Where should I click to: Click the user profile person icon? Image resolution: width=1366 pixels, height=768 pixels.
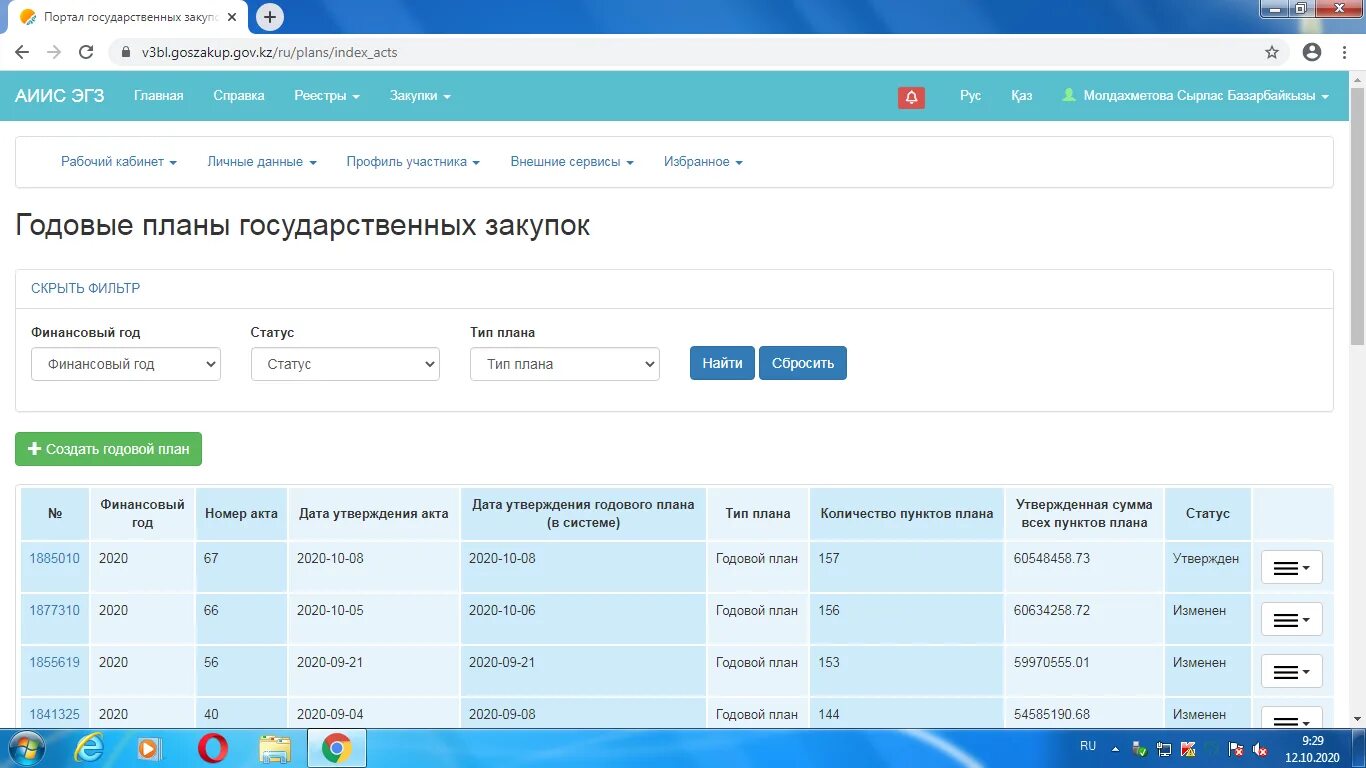click(x=1069, y=96)
